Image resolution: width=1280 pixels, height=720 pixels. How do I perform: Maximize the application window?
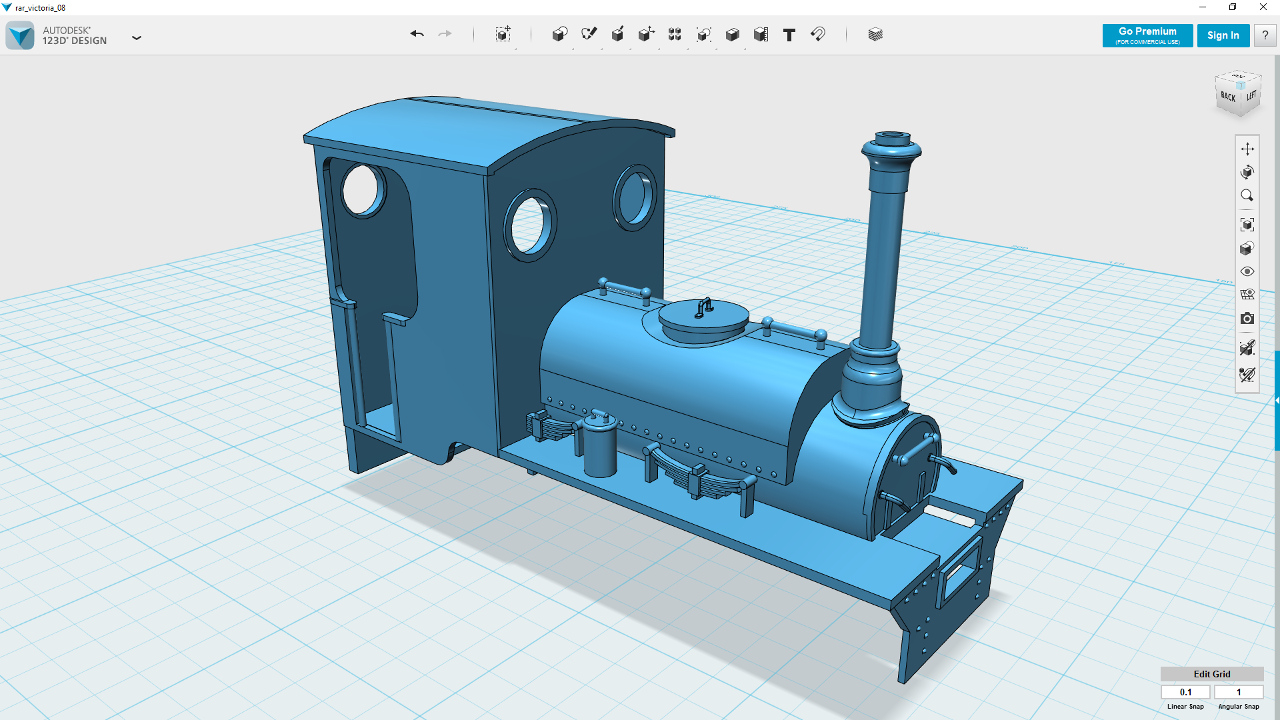coord(1232,7)
